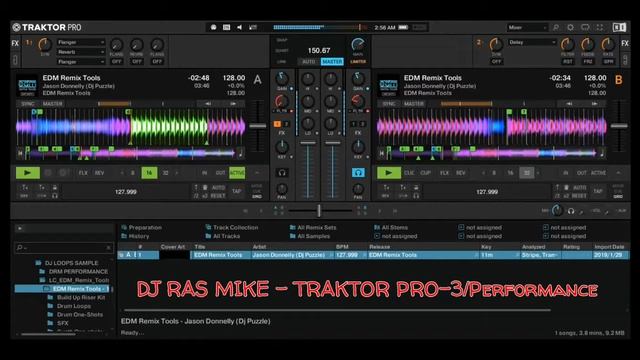Click the audio speaker indicator in header

point(240,27)
